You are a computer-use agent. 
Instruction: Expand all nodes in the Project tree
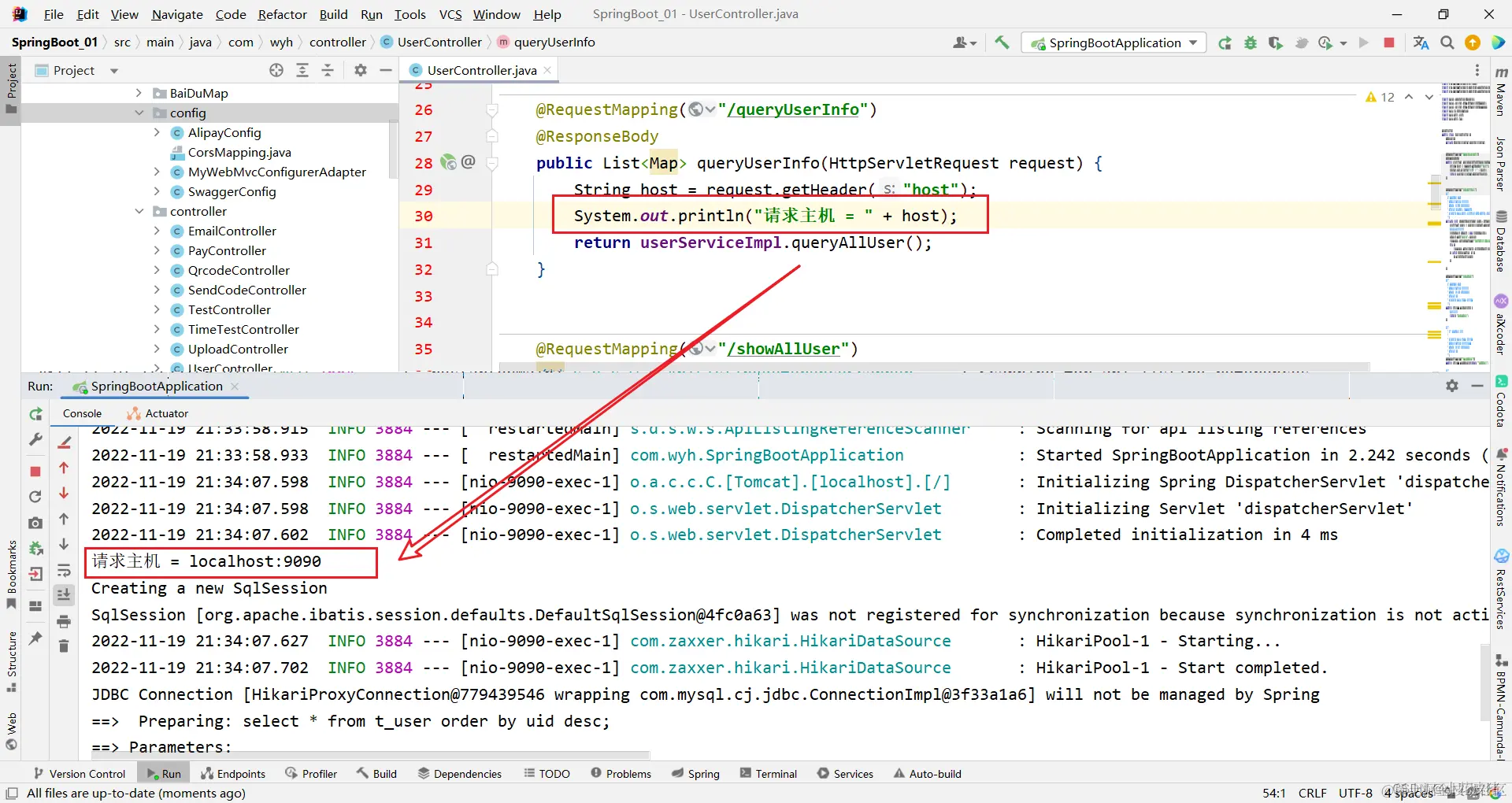[302, 70]
